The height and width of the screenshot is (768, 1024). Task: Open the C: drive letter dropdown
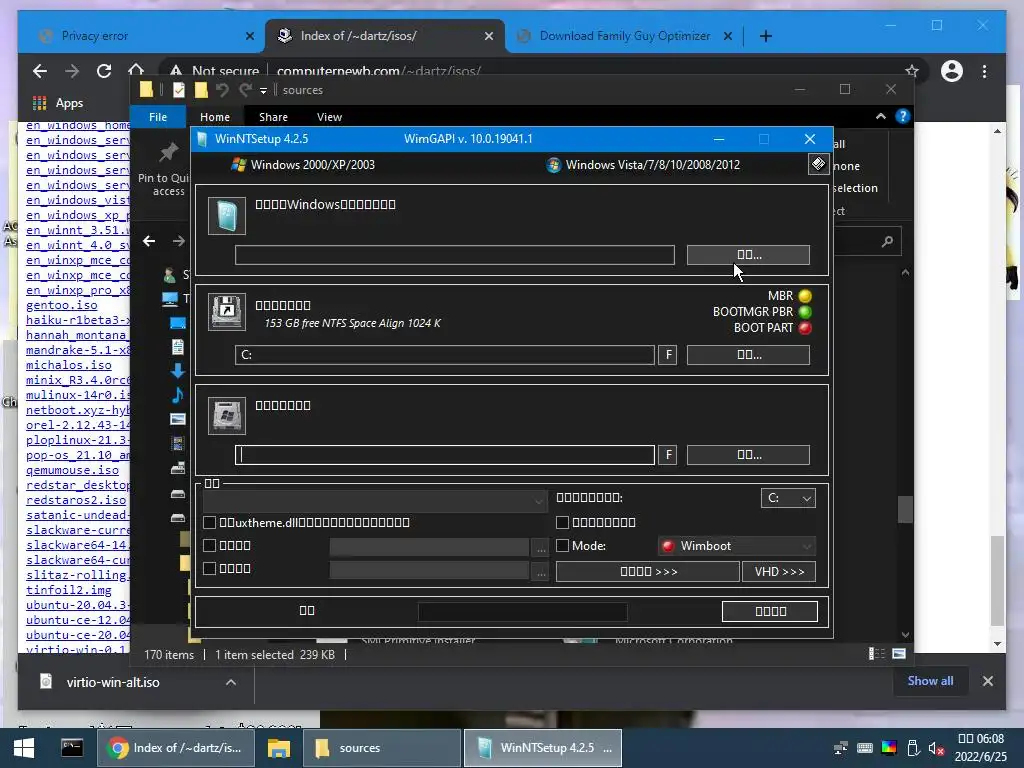[x=788, y=498]
